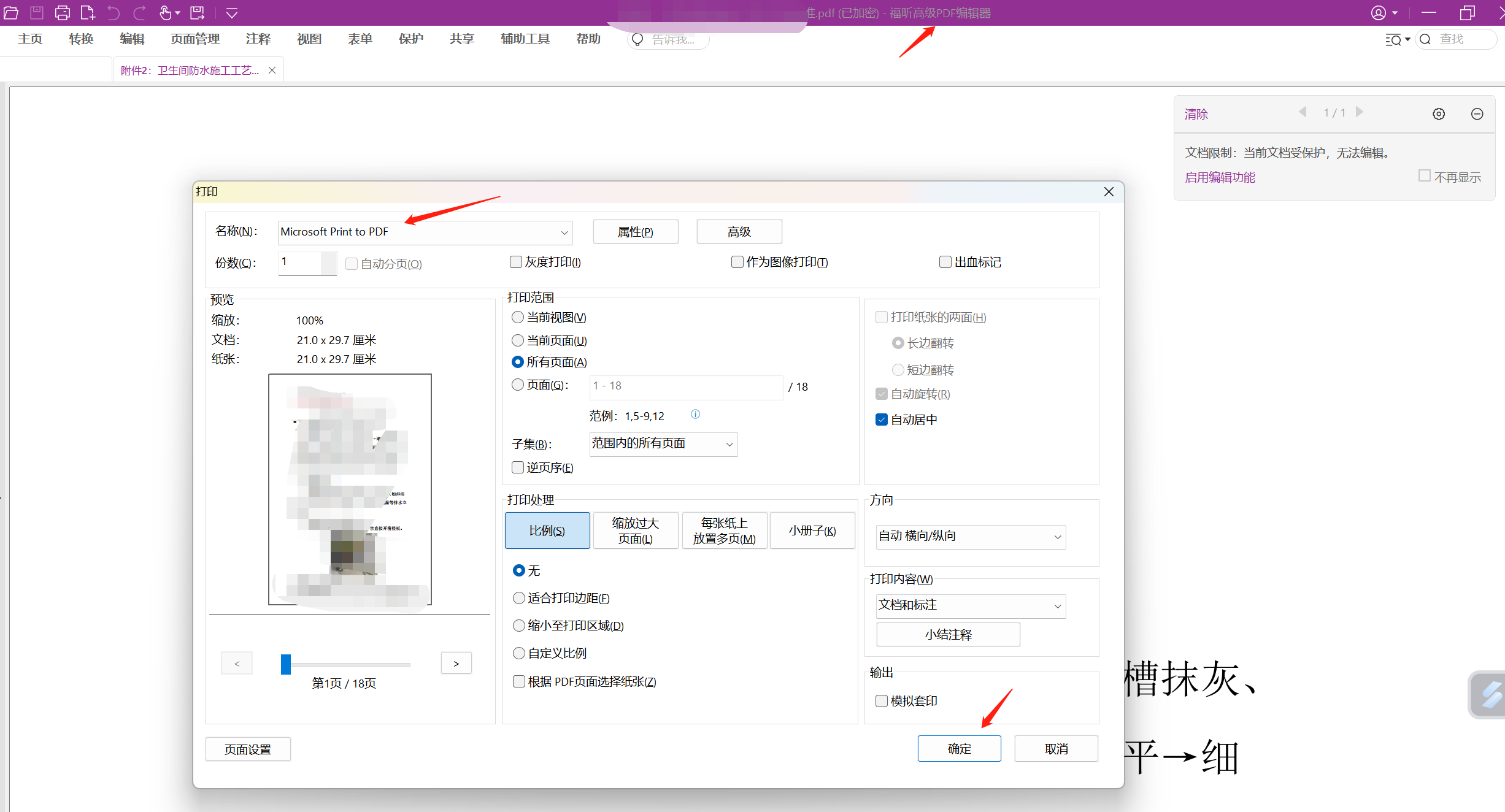Click the 确定 button to confirm printing
This screenshot has width=1505, height=812.
pyautogui.click(x=959, y=748)
